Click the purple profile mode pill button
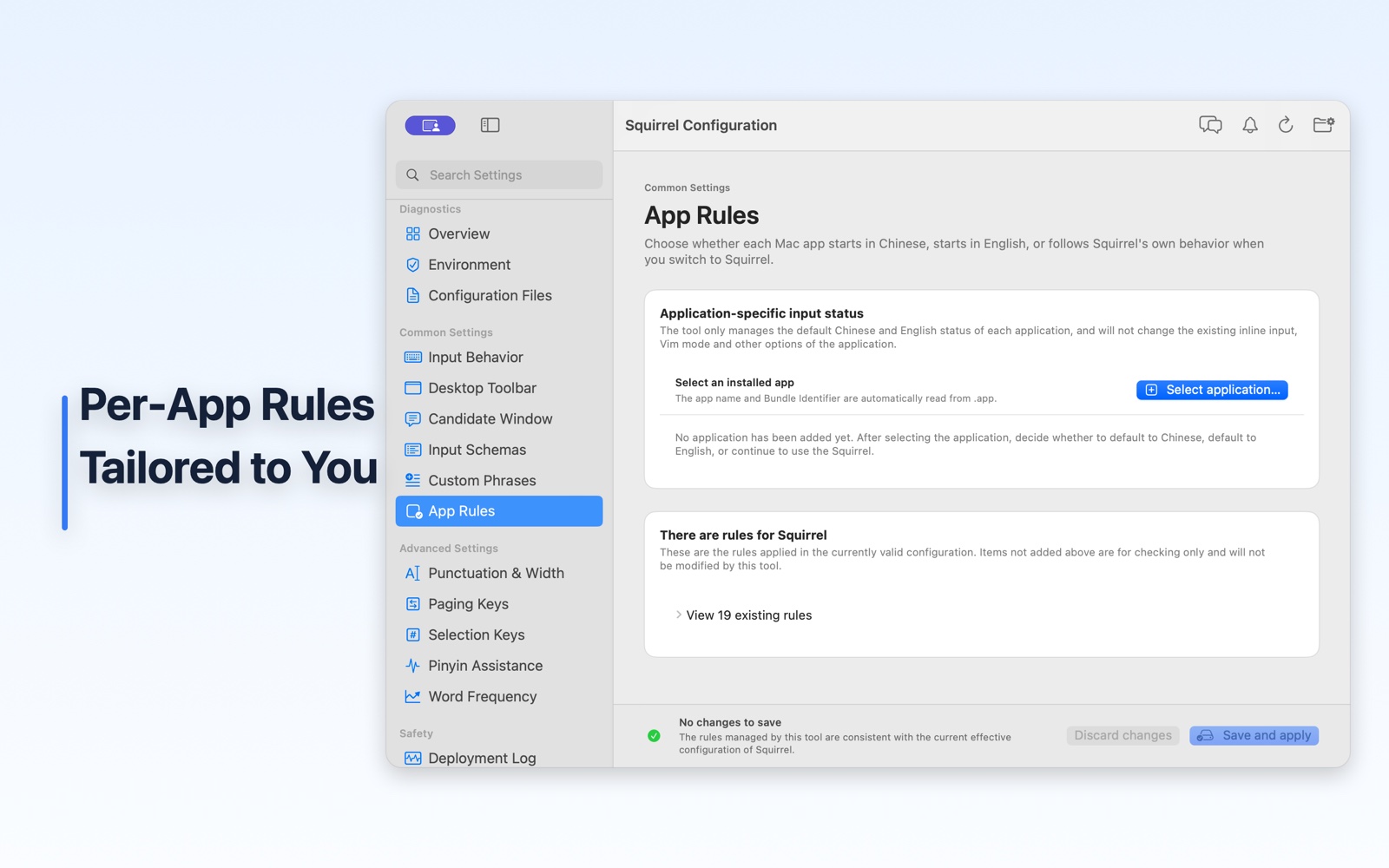This screenshot has height=868, width=1389. (x=430, y=126)
